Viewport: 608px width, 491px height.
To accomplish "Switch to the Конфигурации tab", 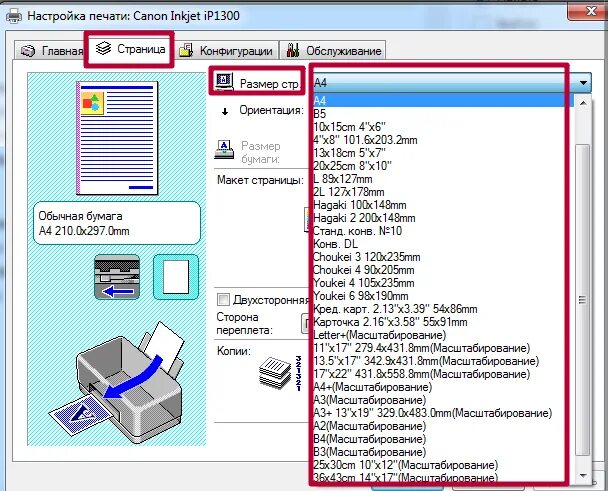I will click(x=228, y=50).
